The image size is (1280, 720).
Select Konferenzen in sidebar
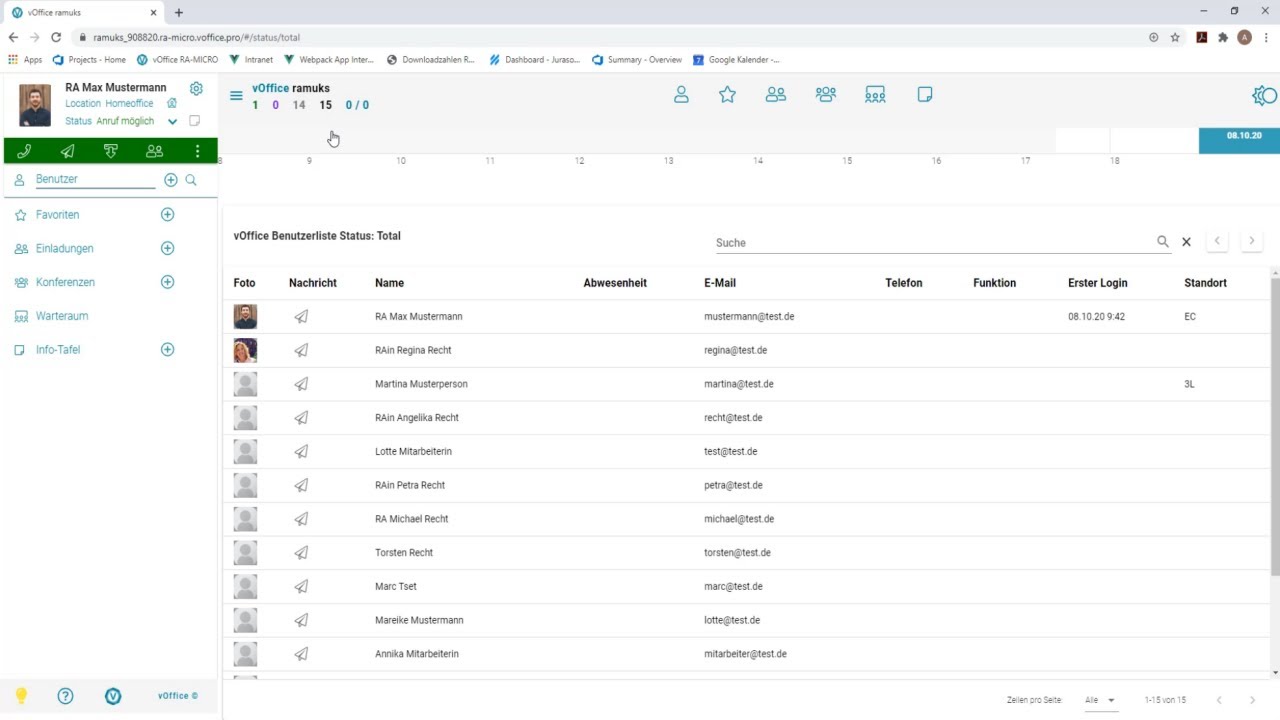(x=65, y=282)
